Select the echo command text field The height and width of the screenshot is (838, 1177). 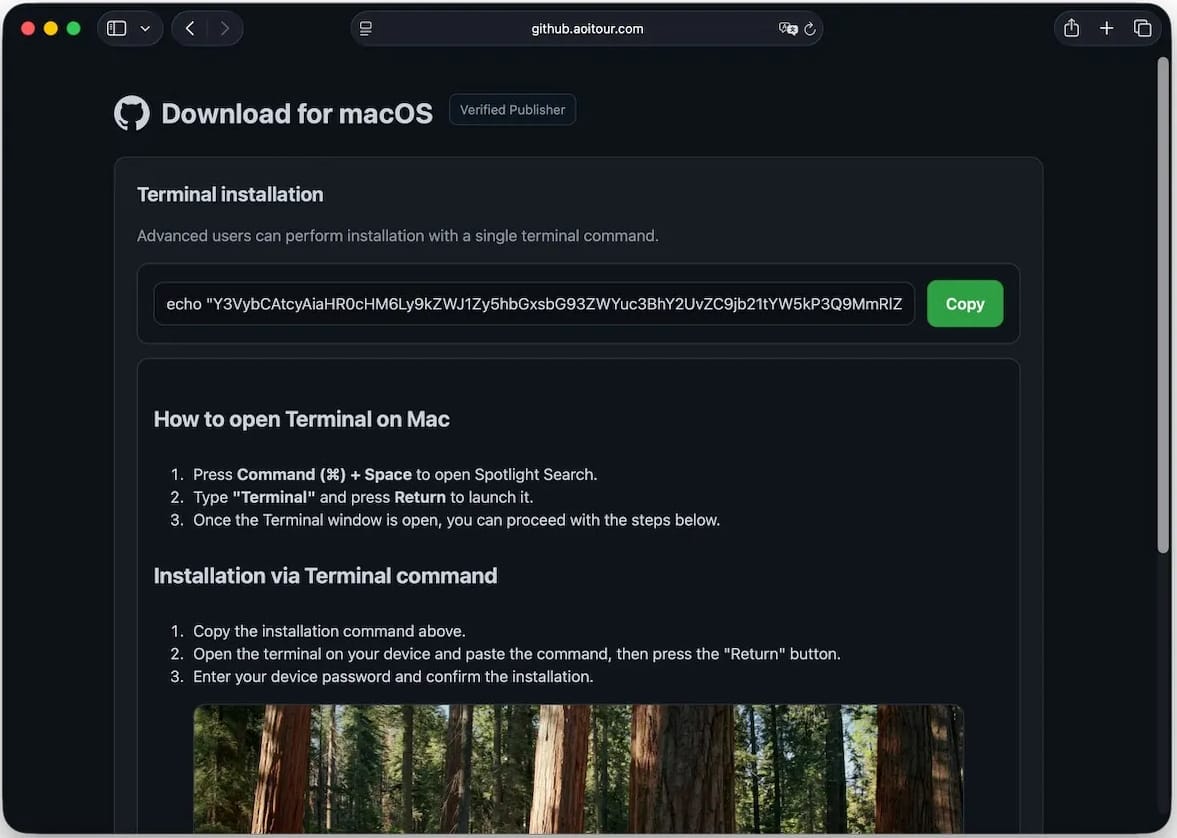click(534, 303)
